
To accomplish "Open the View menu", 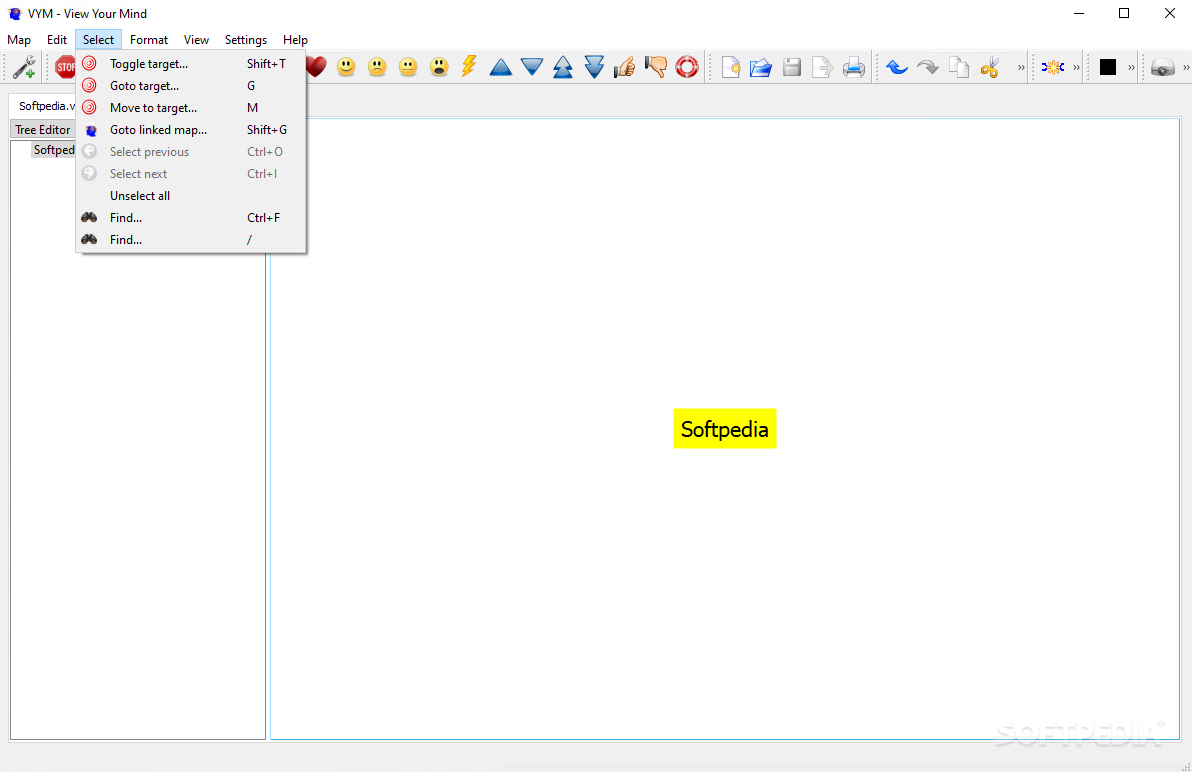I will [x=196, y=40].
